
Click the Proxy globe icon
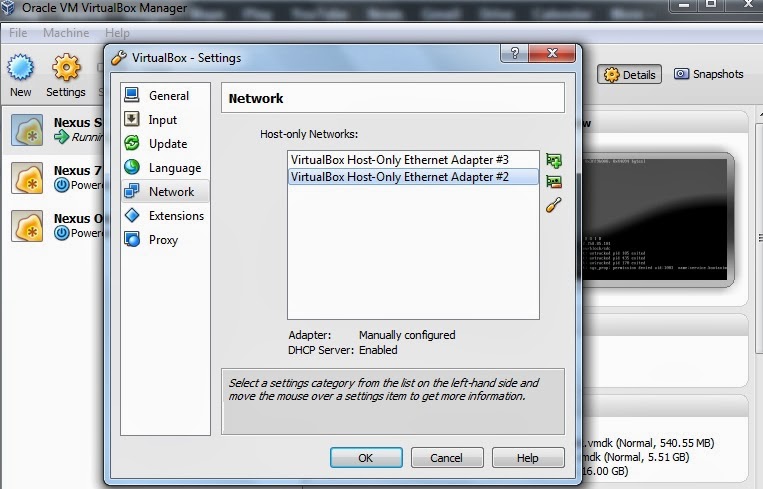[x=132, y=239]
